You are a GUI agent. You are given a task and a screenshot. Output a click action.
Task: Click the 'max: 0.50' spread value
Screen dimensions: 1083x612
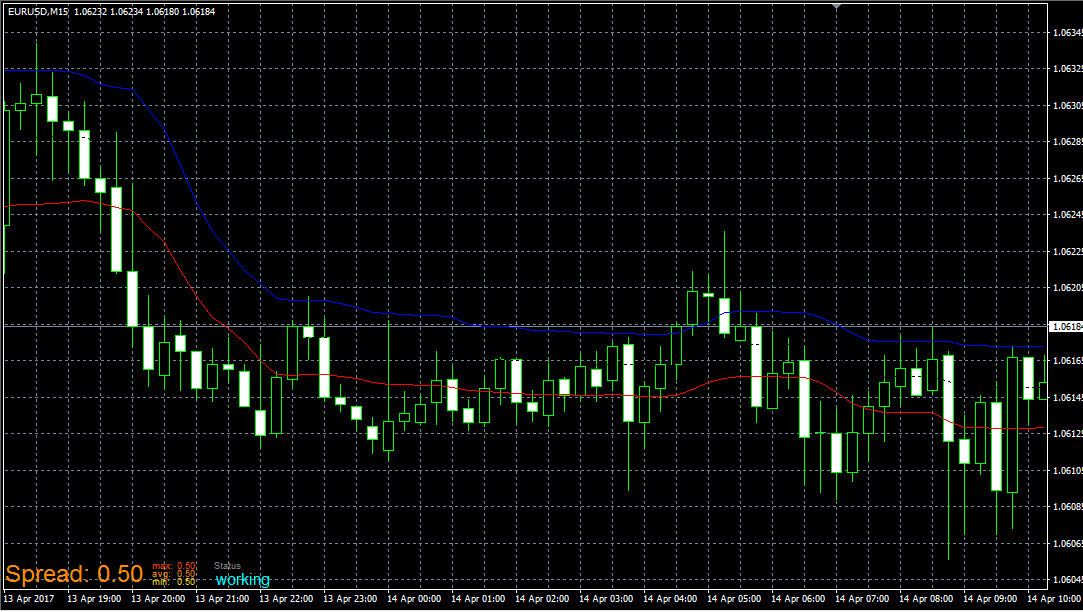coord(173,566)
